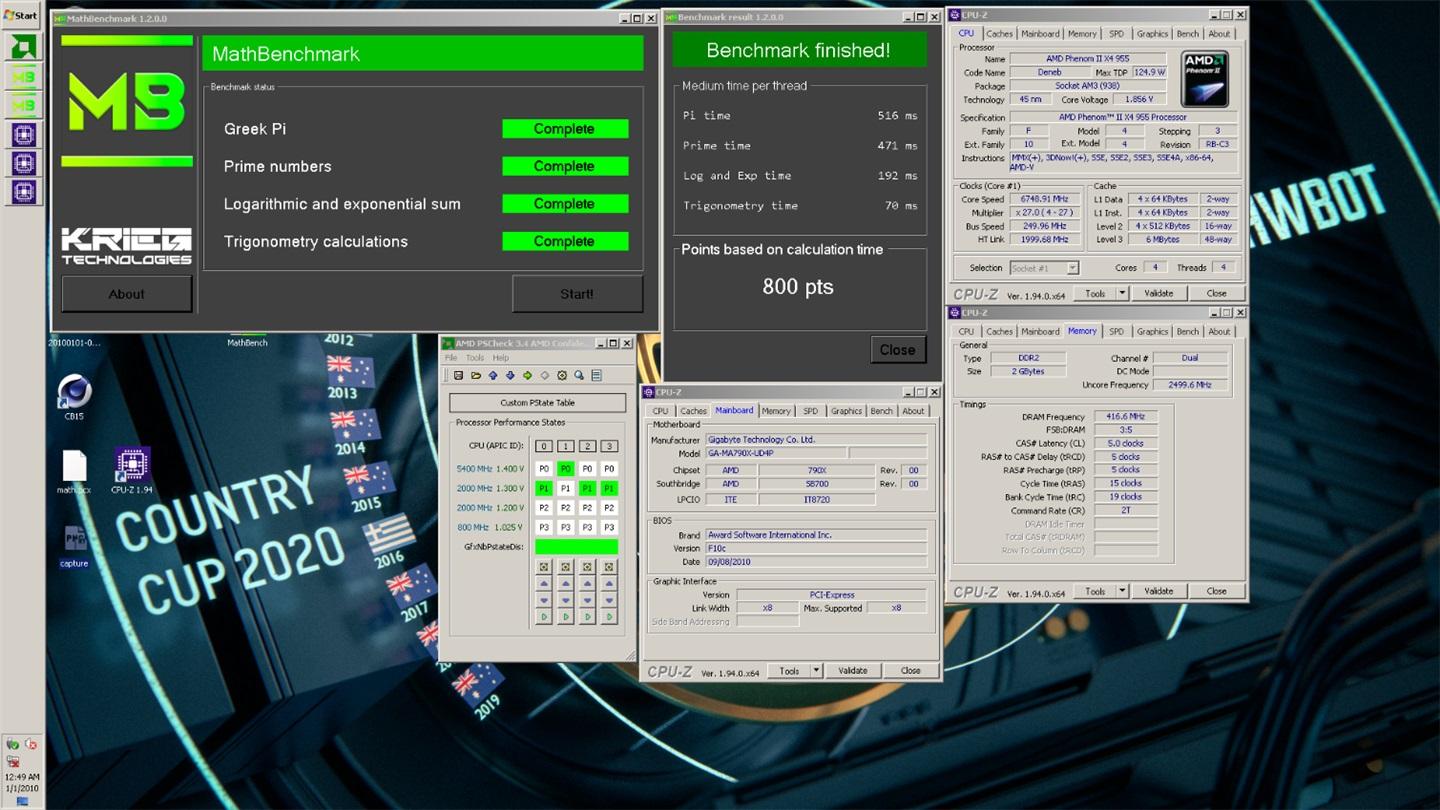1440x810 pixels.
Task: Click the gear settings icon in PSCheck toolbar
Action: pyautogui.click(x=562, y=376)
